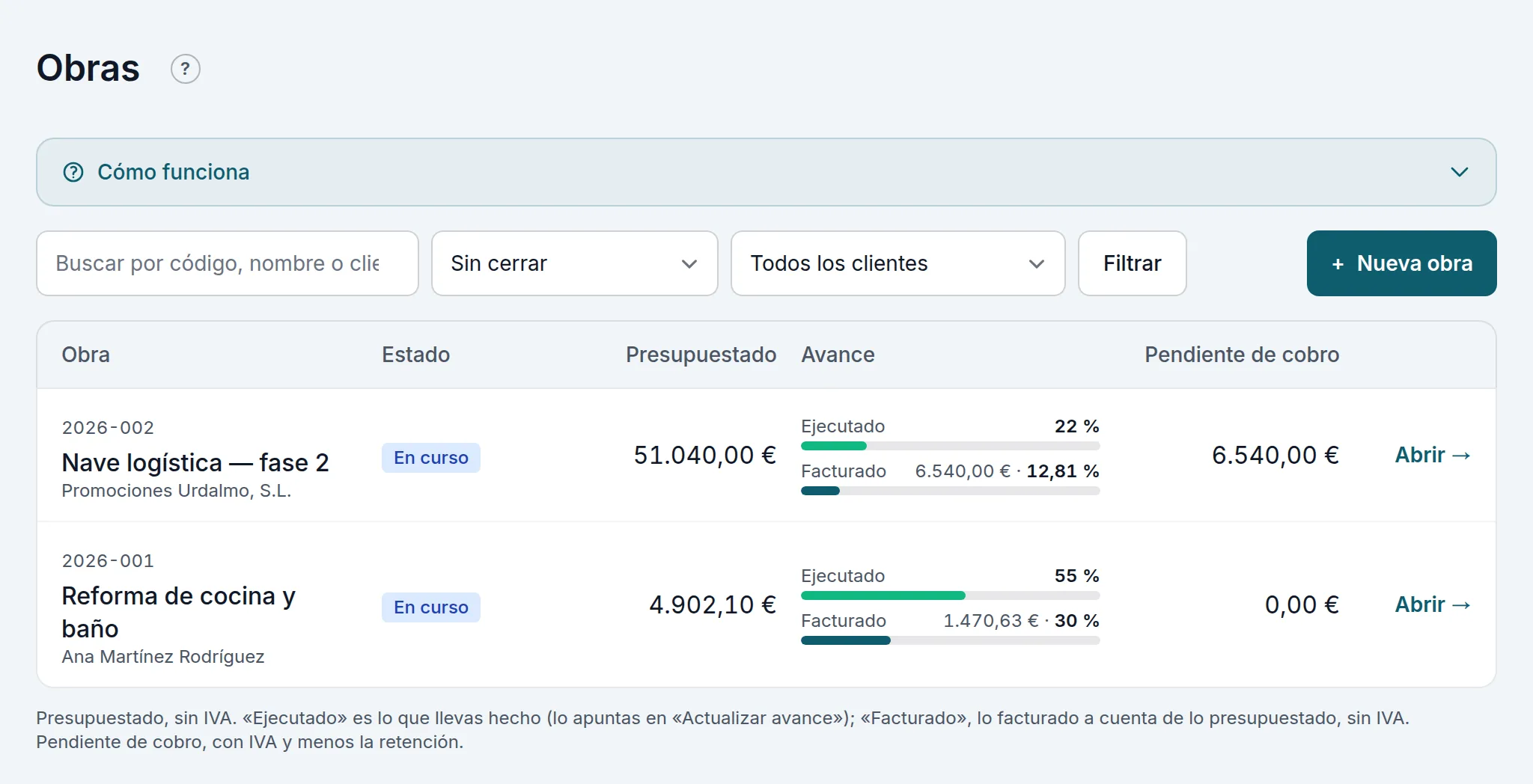The image size is (1533, 784).
Task: Expand the Cómo funciona panel chevron
Action: tap(1459, 172)
